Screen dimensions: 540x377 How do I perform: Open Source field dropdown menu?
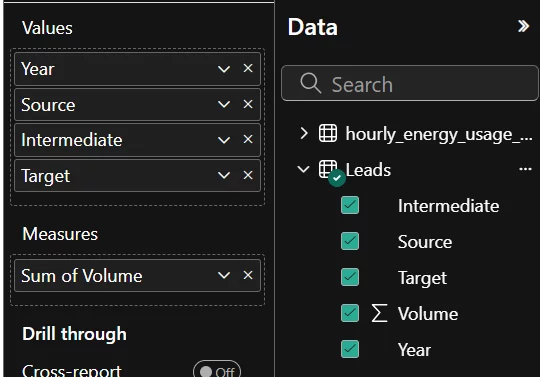tap(224, 104)
